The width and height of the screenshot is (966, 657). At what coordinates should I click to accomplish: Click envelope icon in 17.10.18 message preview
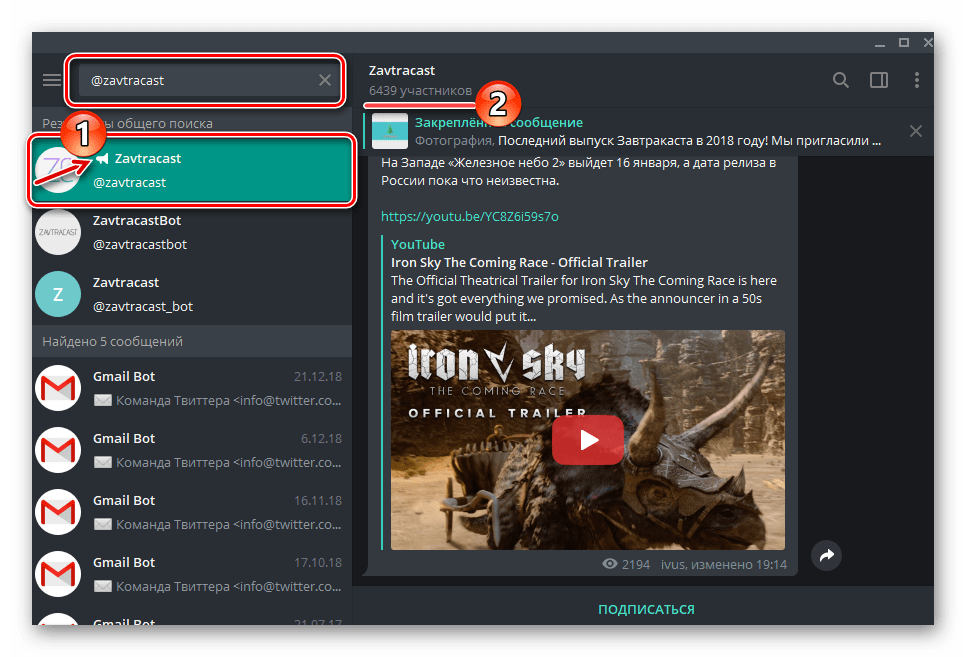(x=103, y=587)
